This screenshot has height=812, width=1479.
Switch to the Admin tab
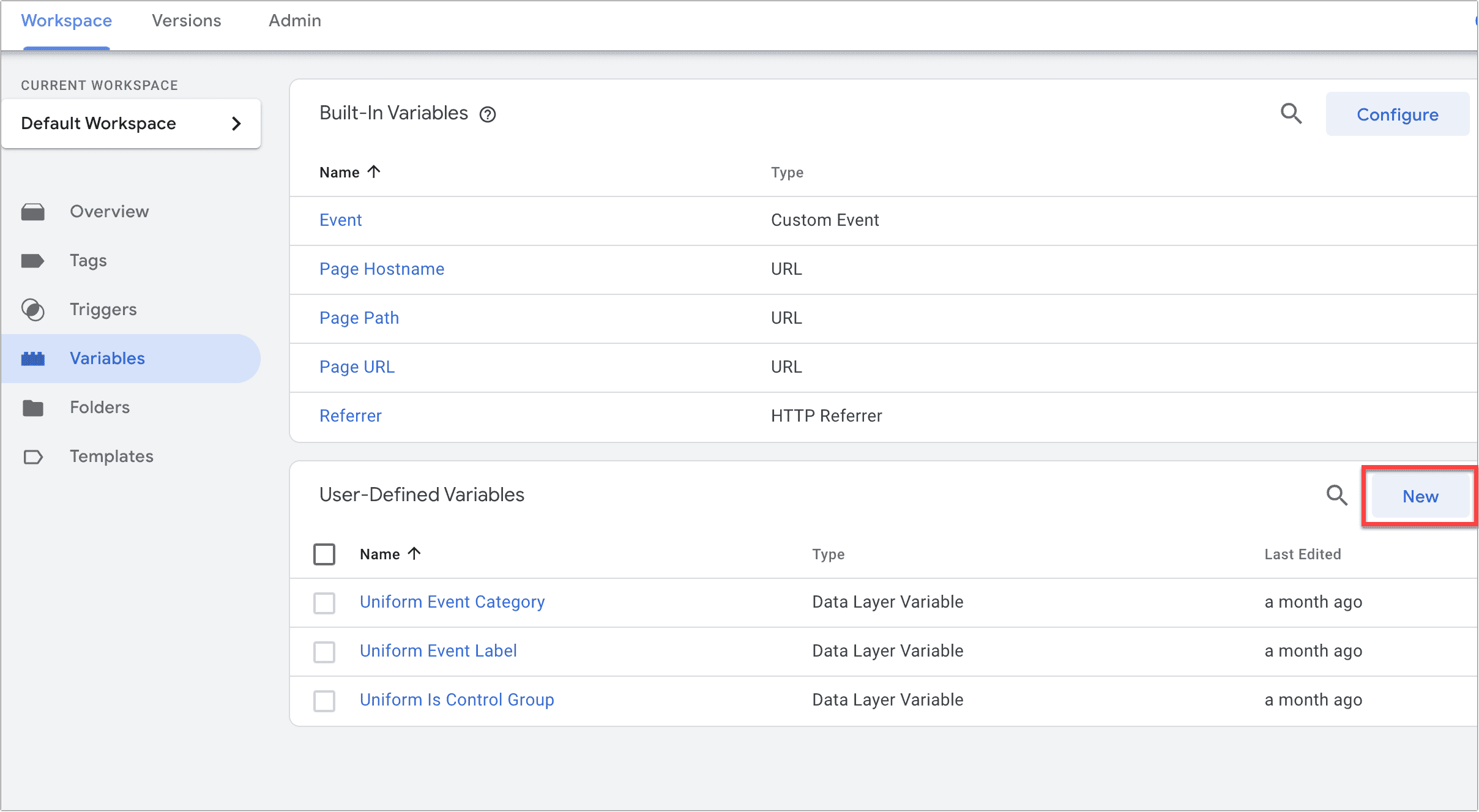(295, 21)
